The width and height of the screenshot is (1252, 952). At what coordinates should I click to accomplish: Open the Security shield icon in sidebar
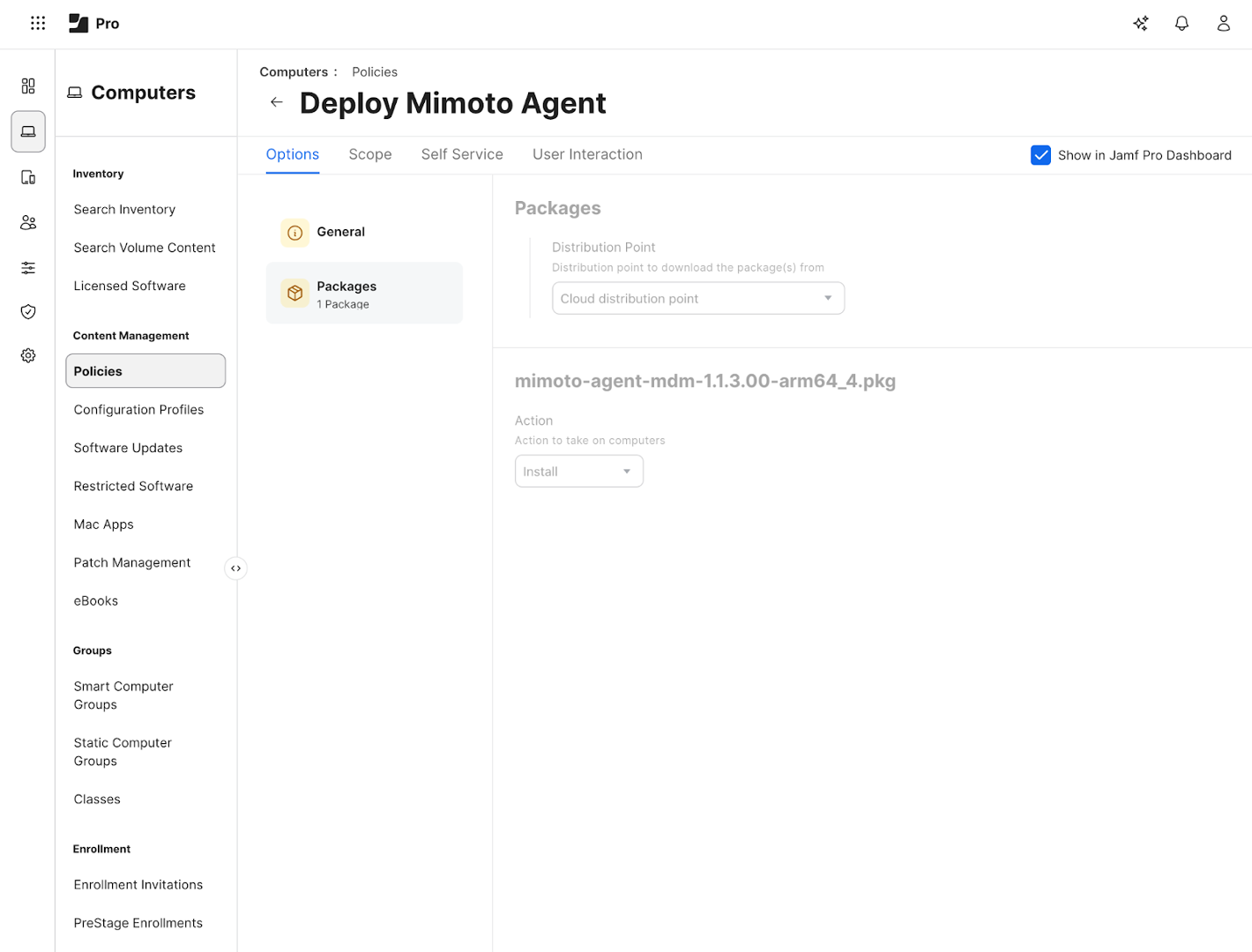(27, 311)
